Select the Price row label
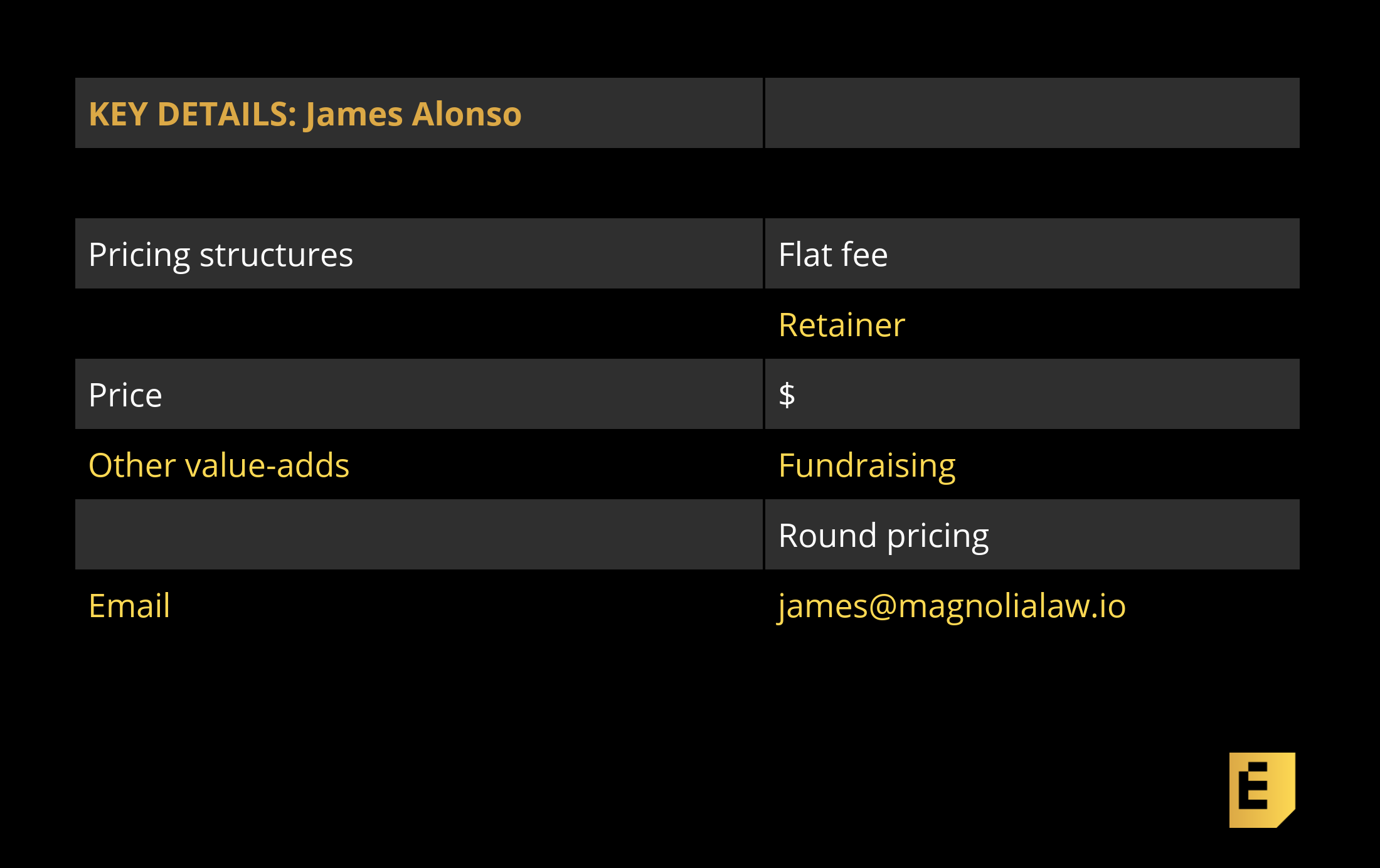The height and width of the screenshot is (868, 1380). [x=125, y=395]
